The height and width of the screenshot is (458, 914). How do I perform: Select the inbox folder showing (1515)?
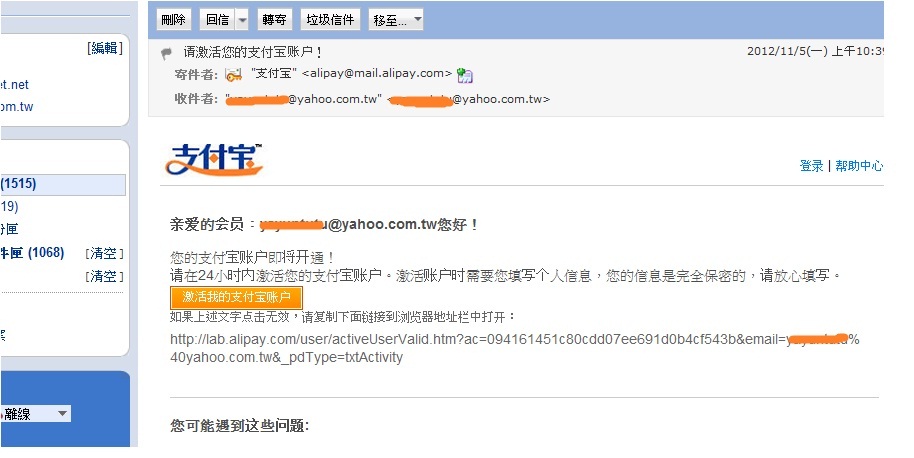[63, 184]
